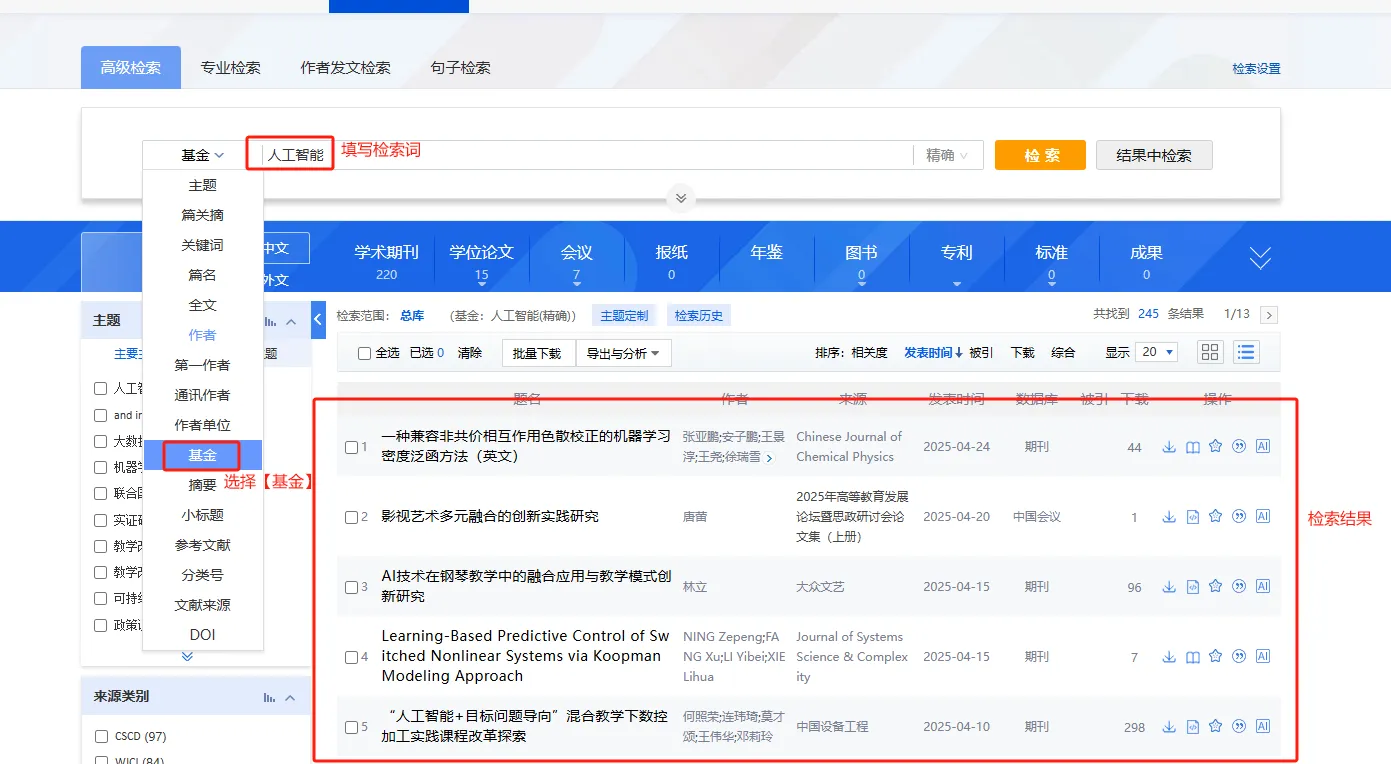Open HTML reading for result 2
Image resolution: width=1391 pixels, height=764 pixels.
(1193, 517)
